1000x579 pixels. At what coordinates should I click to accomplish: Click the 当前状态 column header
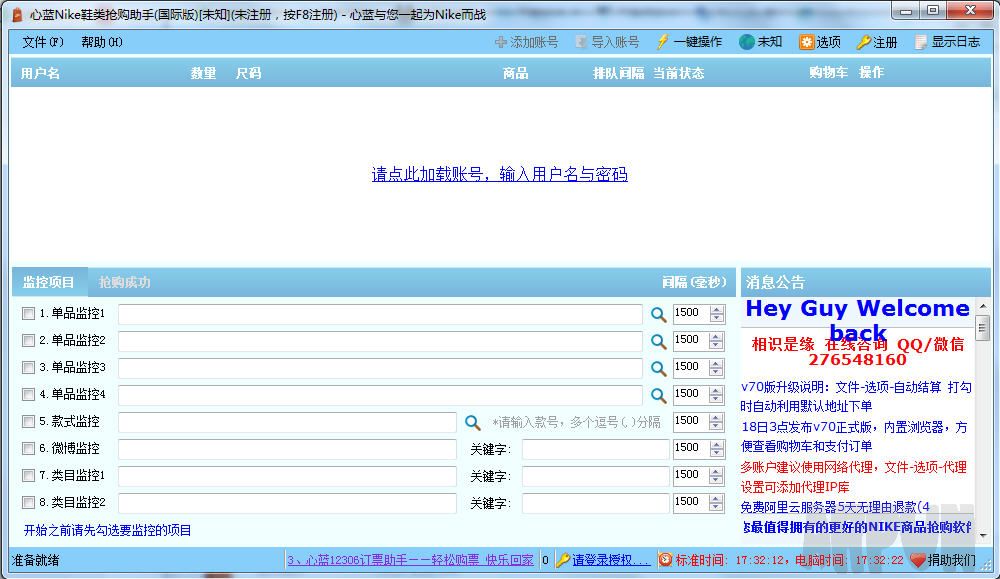pyautogui.click(x=679, y=73)
